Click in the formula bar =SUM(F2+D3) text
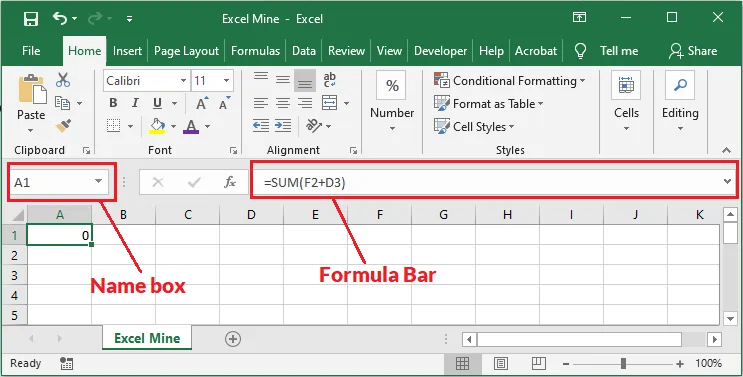743x377 pixels. click(305, 182)
